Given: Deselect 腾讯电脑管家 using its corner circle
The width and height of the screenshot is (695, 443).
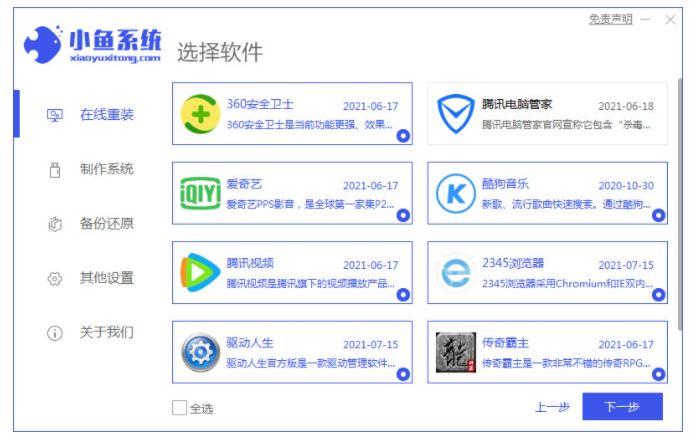Looking at the screenshot, I should (x=658, y=136).
